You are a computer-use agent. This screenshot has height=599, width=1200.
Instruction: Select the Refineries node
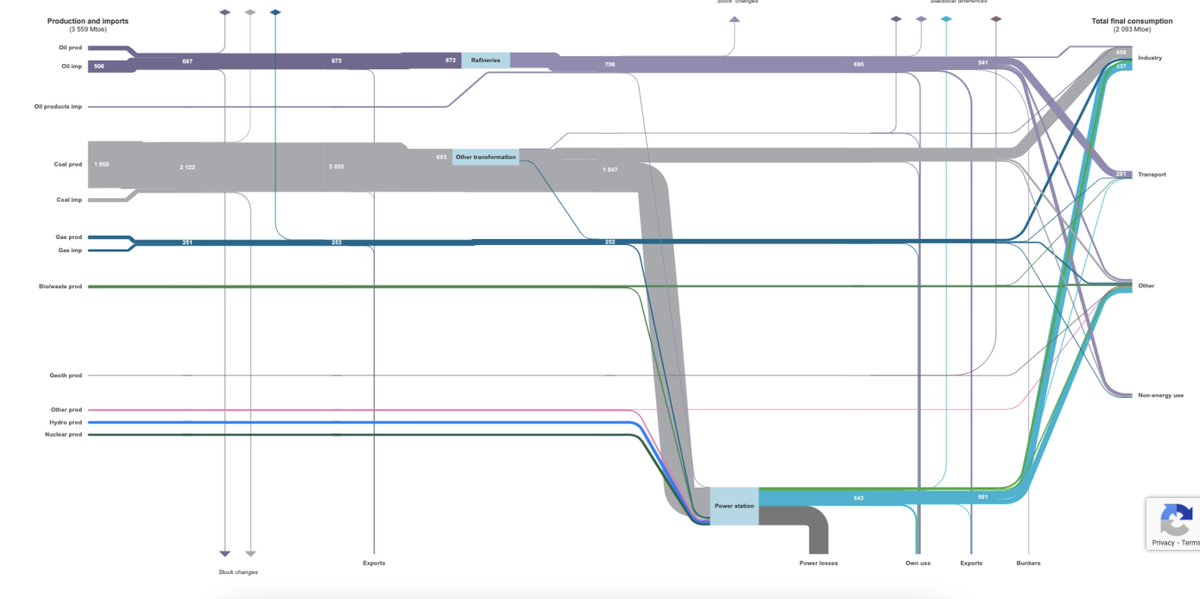tap(485, 61)
